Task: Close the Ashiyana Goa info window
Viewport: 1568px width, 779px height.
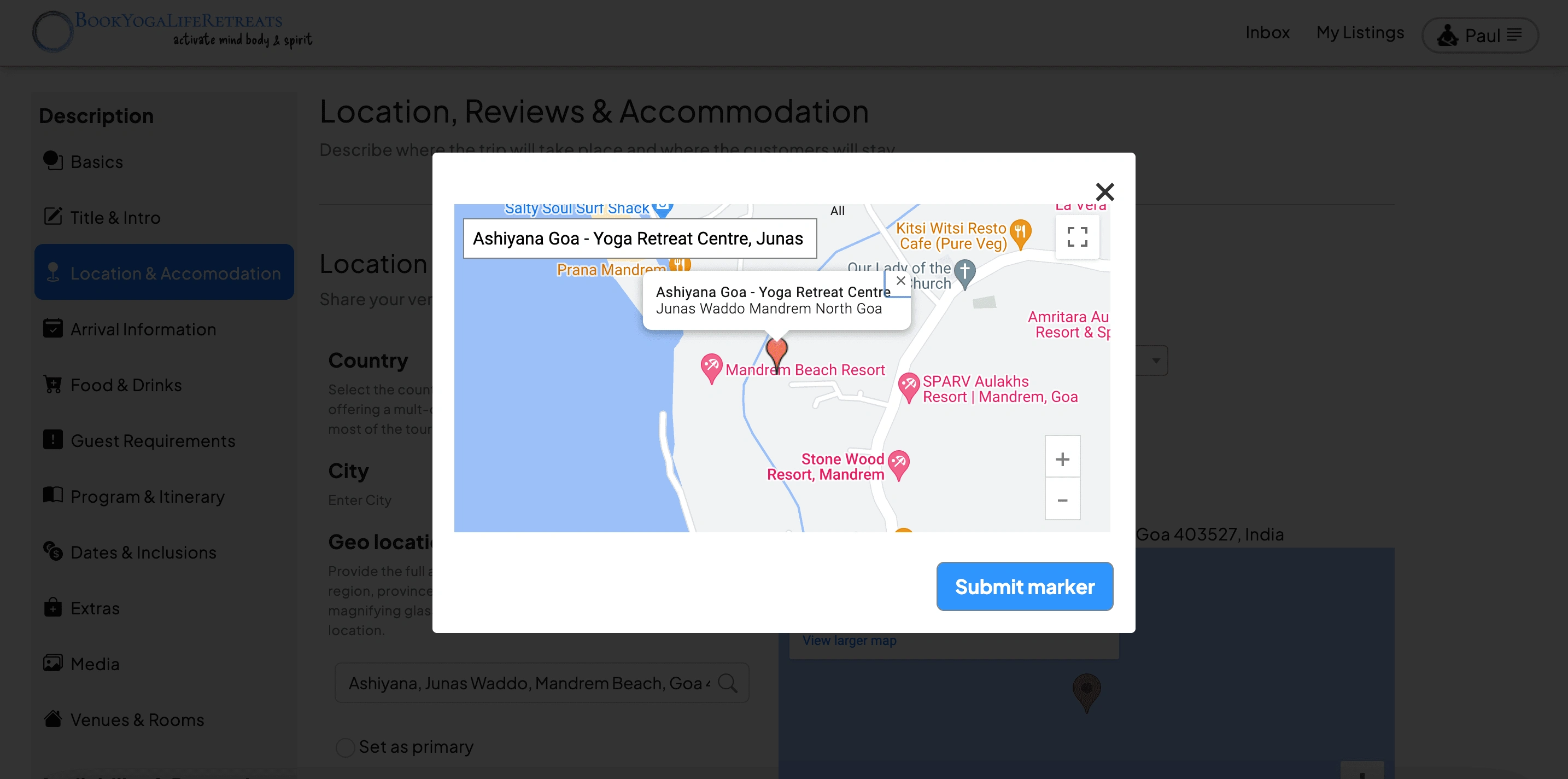Action: [901, 281]
